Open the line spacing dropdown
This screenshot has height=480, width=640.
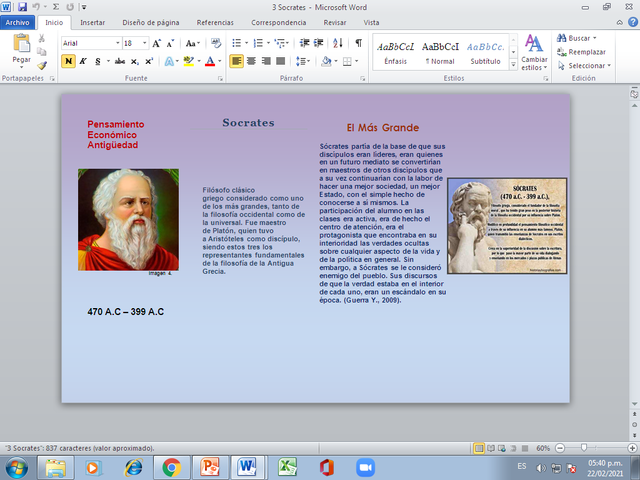(303, 61)
